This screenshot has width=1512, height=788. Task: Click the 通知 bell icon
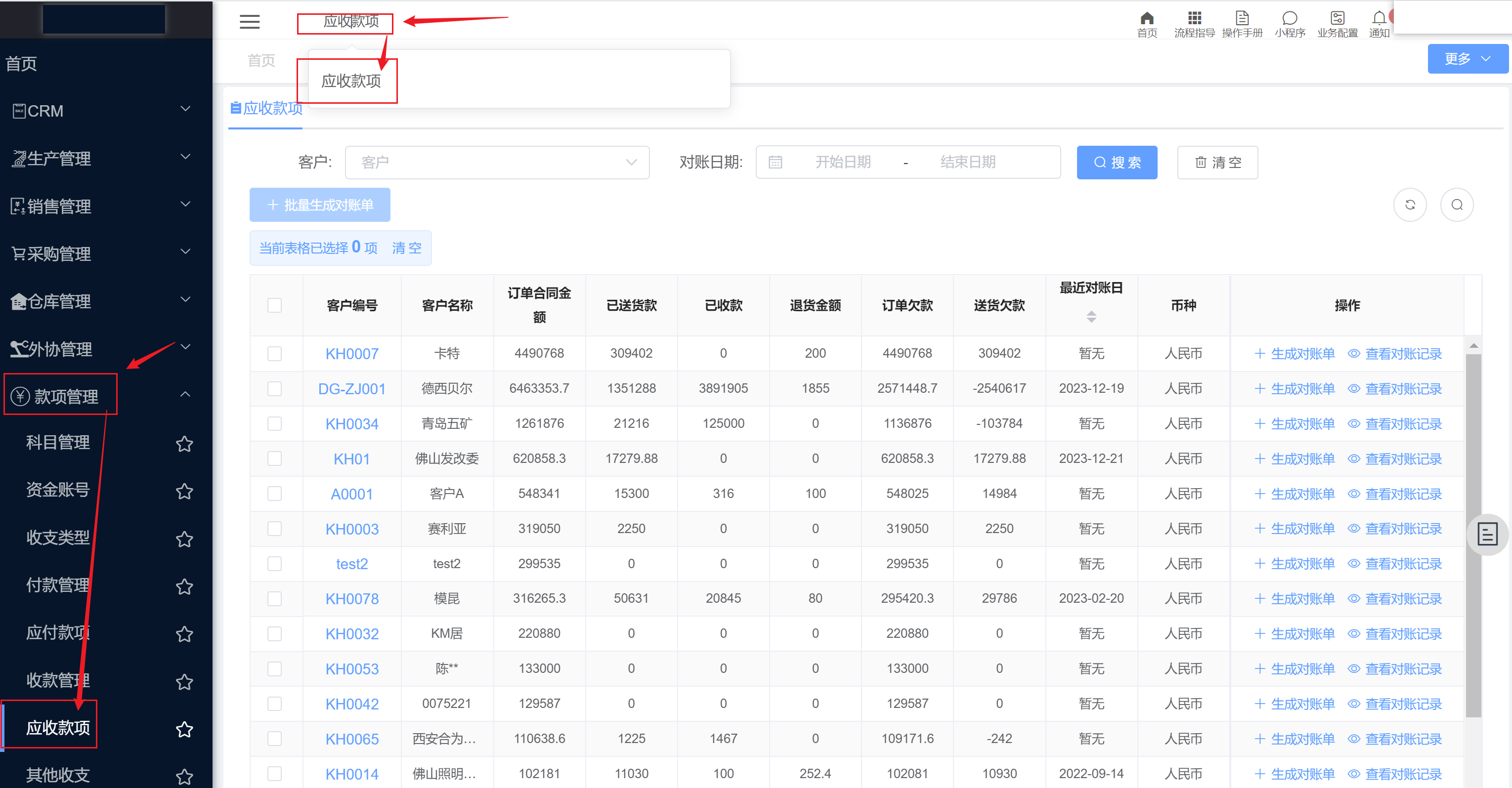tap(1379, 18)
